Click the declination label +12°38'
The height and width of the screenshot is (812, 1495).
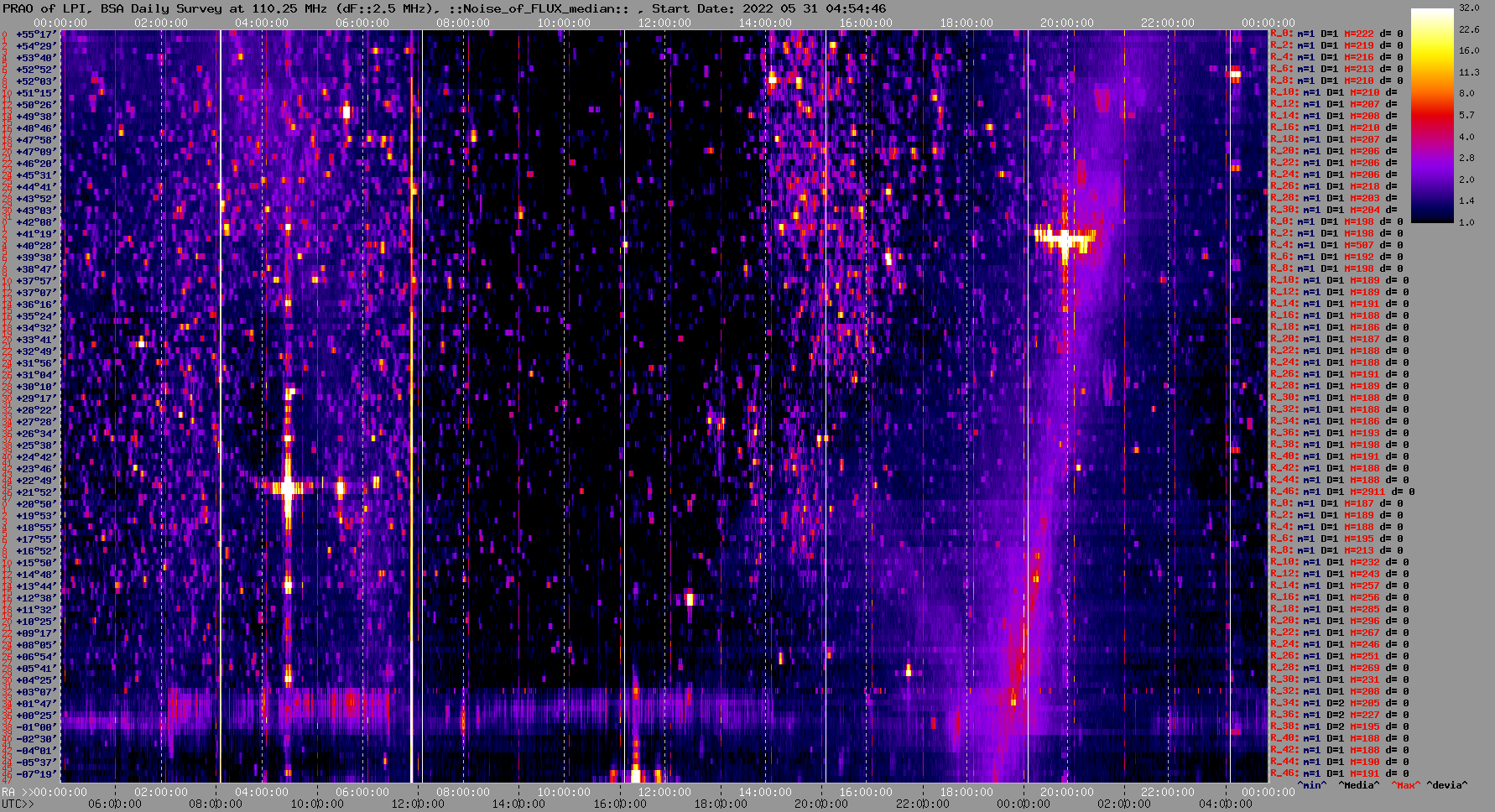point(36,598)
